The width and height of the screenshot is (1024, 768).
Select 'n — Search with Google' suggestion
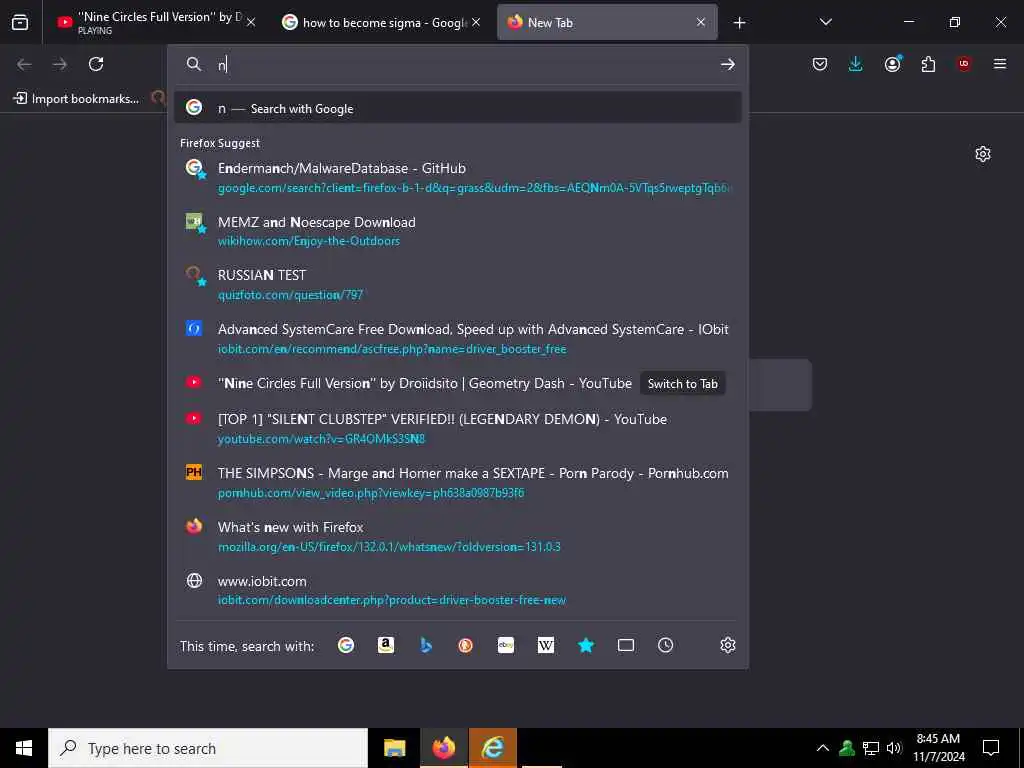coord(458,108)
